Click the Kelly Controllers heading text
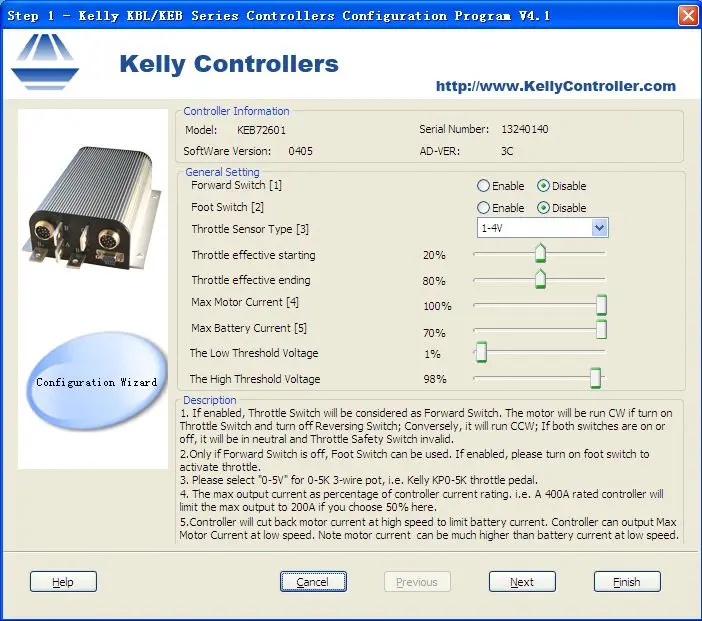Image resolution: width=702 pixels, height=621 pixels. click(x=229, y=64)
